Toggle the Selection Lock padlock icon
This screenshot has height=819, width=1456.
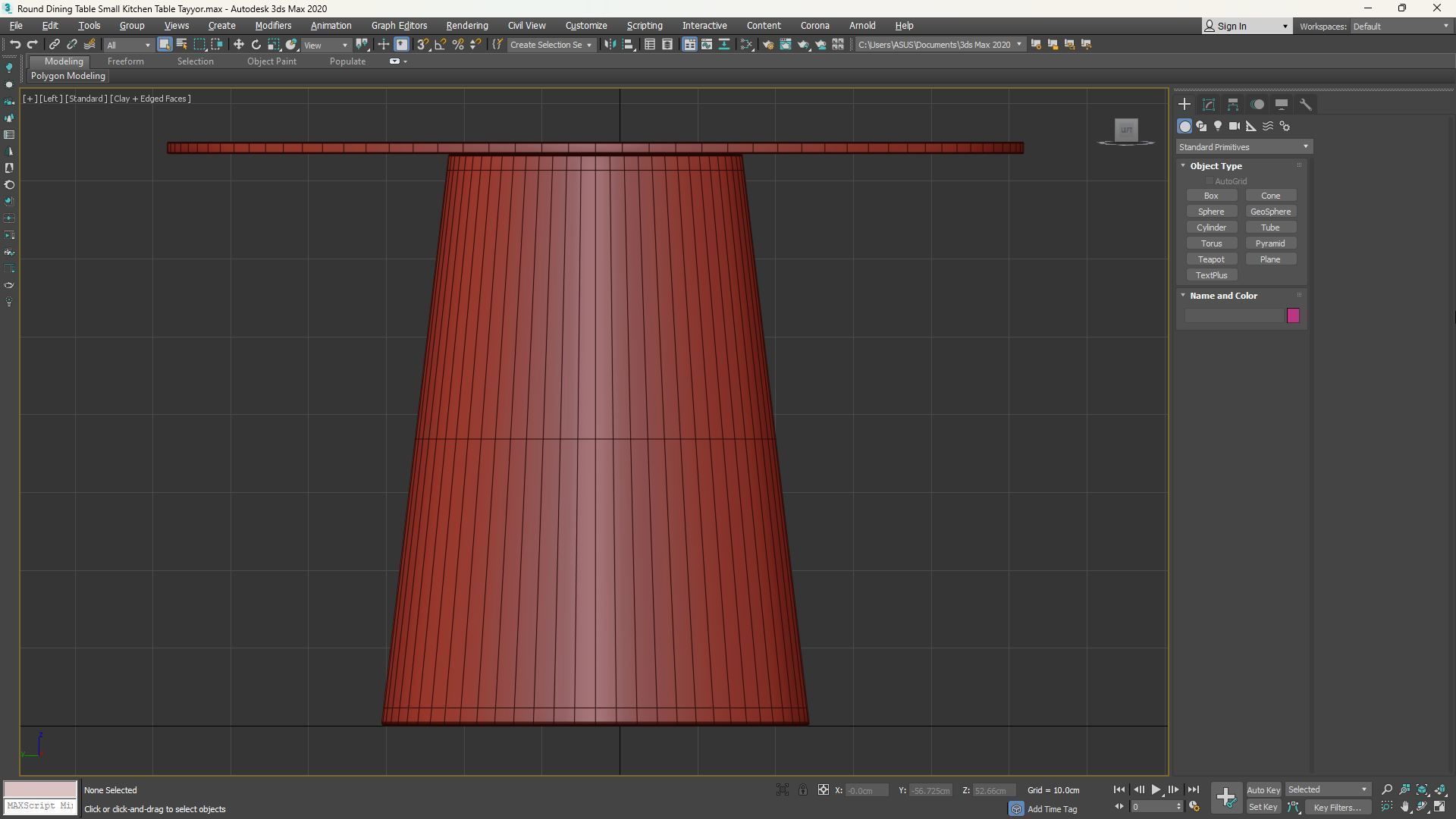[803, 790]
